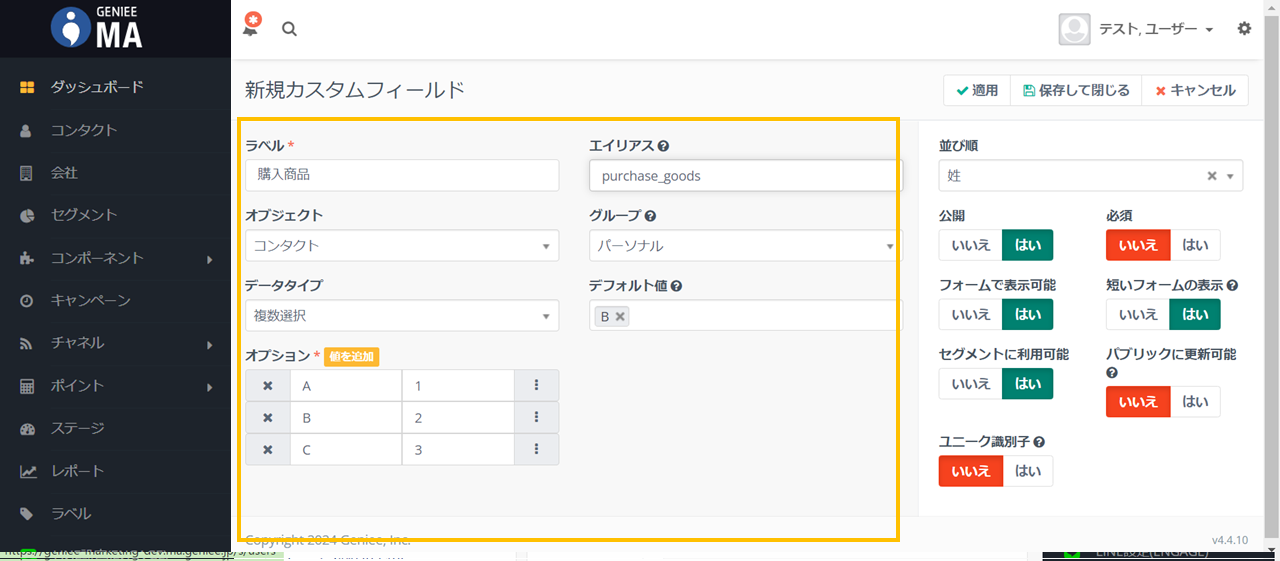Click the キャンセル button
Screen dimensions: 1280x561
click(x=1195, y=90)
